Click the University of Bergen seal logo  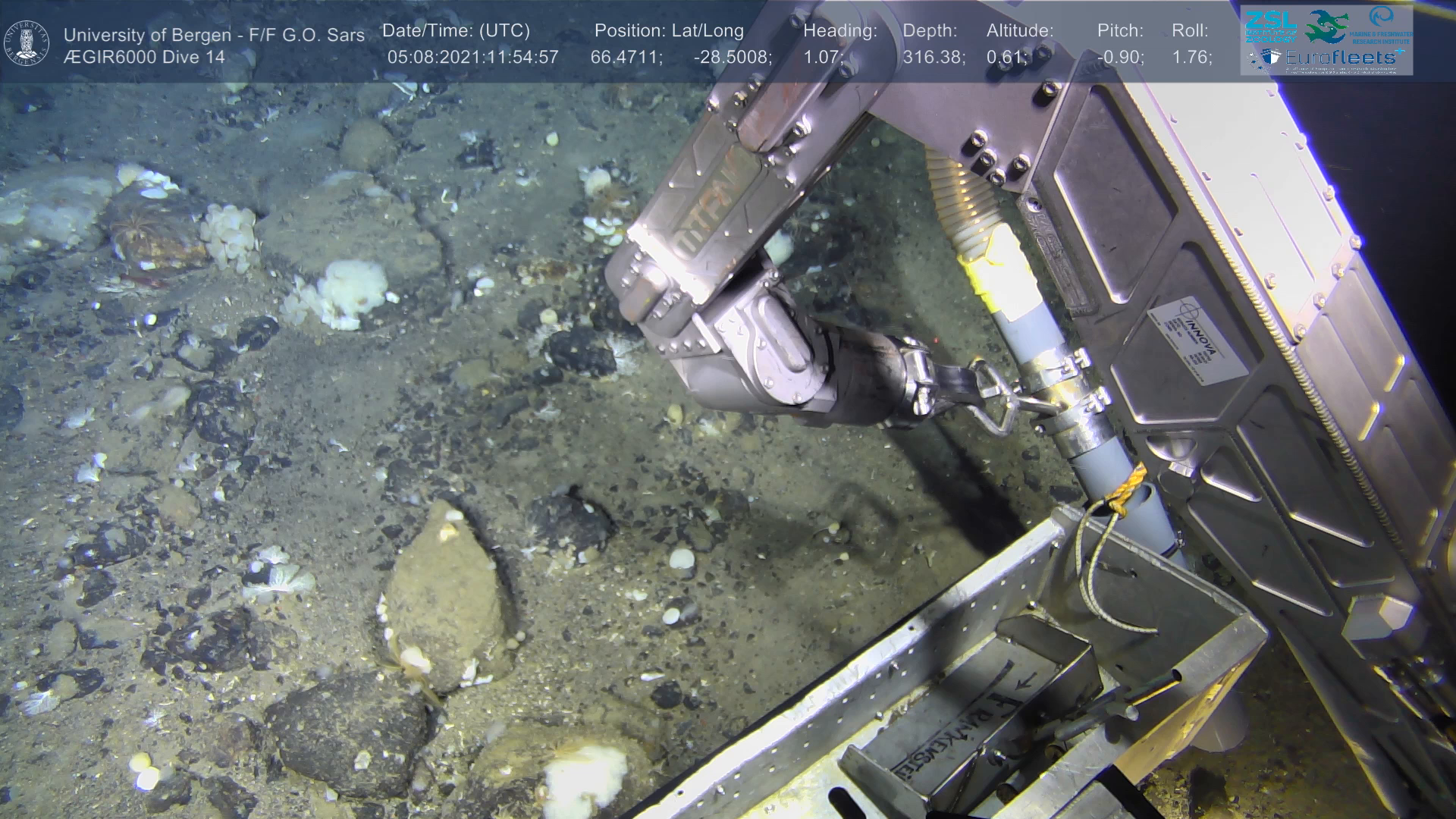click(x=27, y=42)
